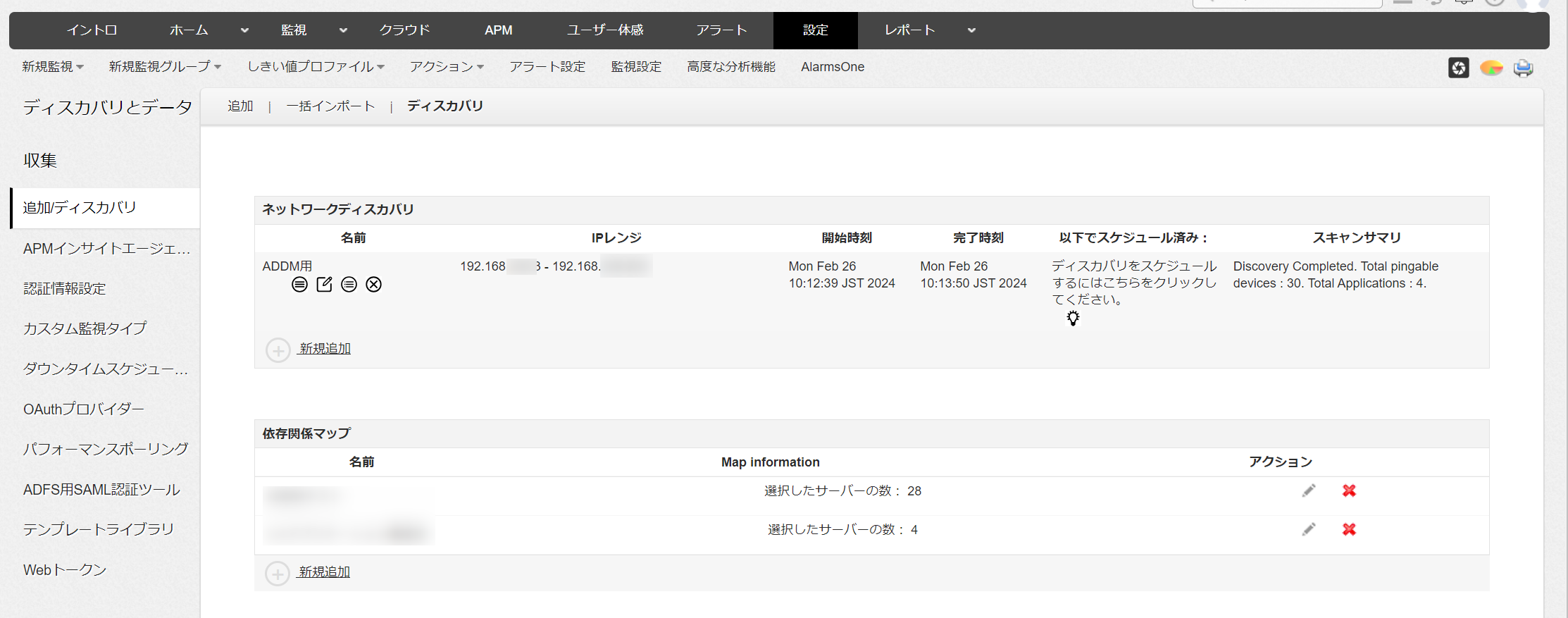The image size is (1568, 618).
Task: Edit the dependency map with 28 servers
Action: click(x=1308, y=490)
